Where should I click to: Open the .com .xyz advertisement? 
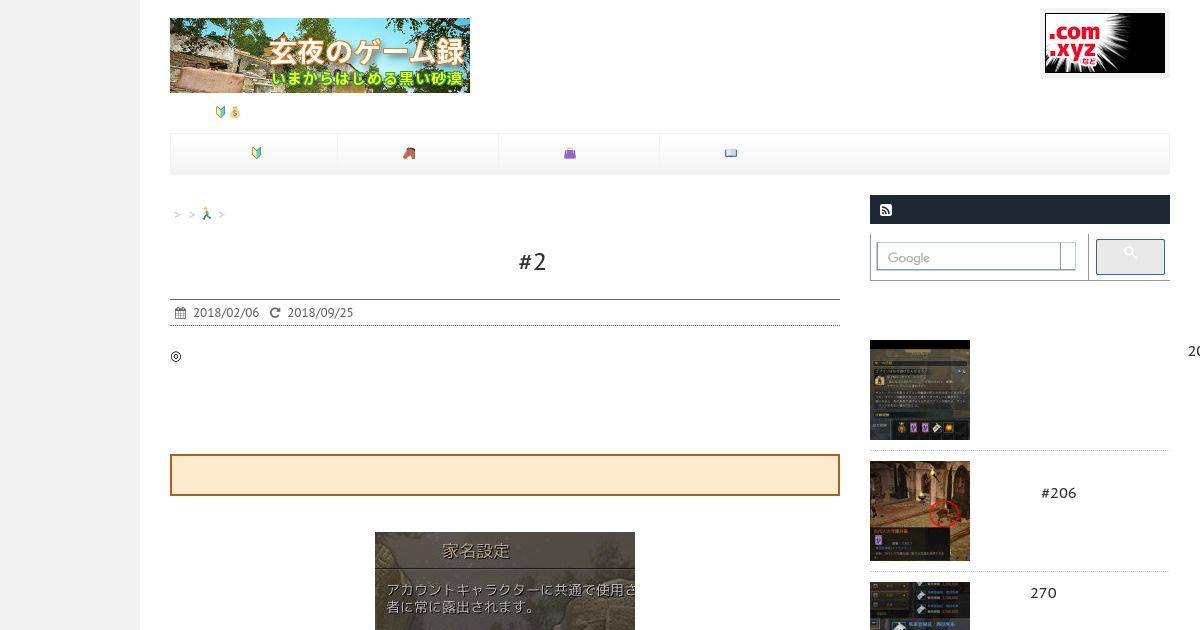point(1105,43)
